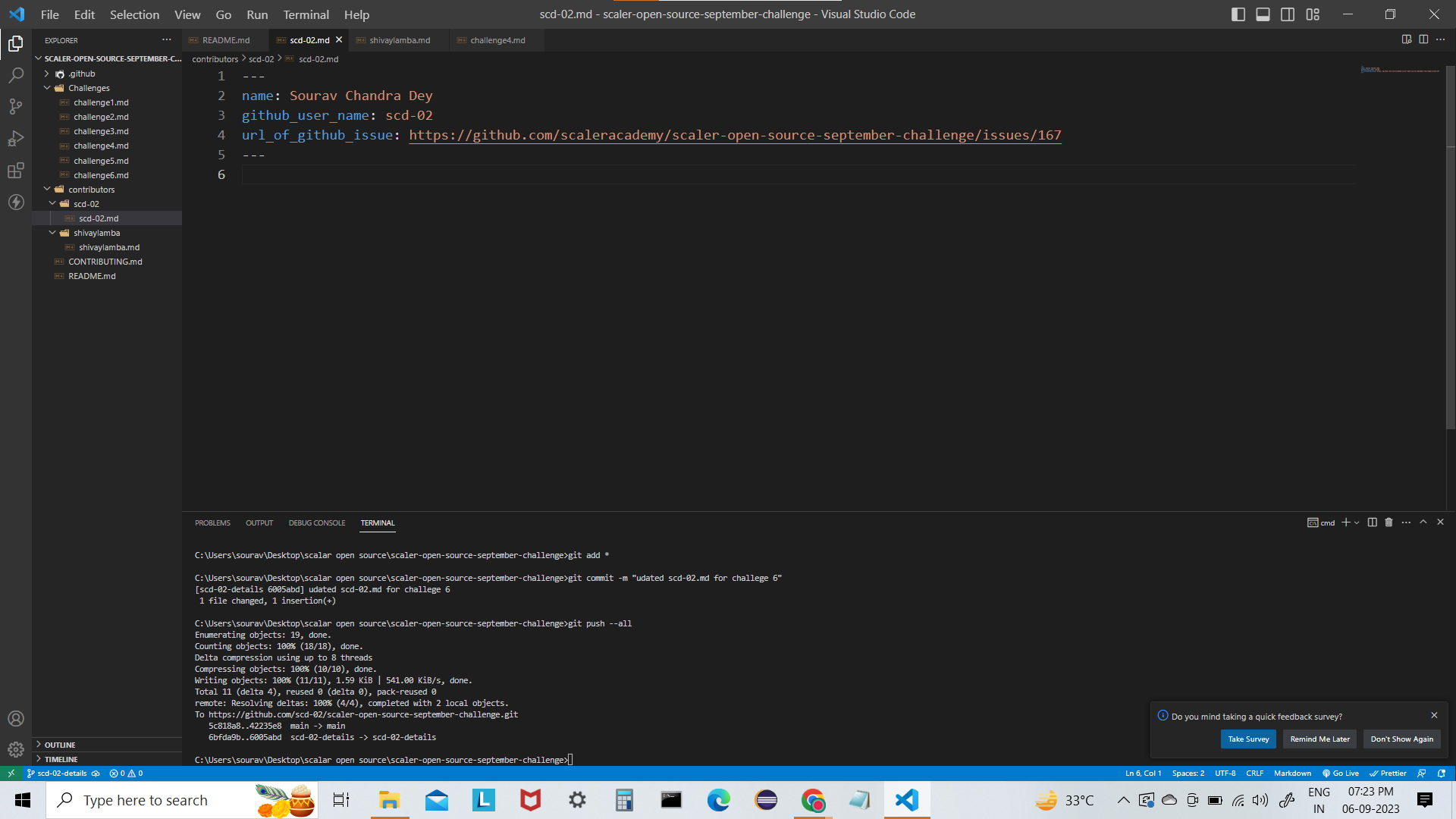Image resolution: width=1456 pixels, height=819 pixels.
Task: Select the shivaylamba.md editor tab
Action: [398, 39]
